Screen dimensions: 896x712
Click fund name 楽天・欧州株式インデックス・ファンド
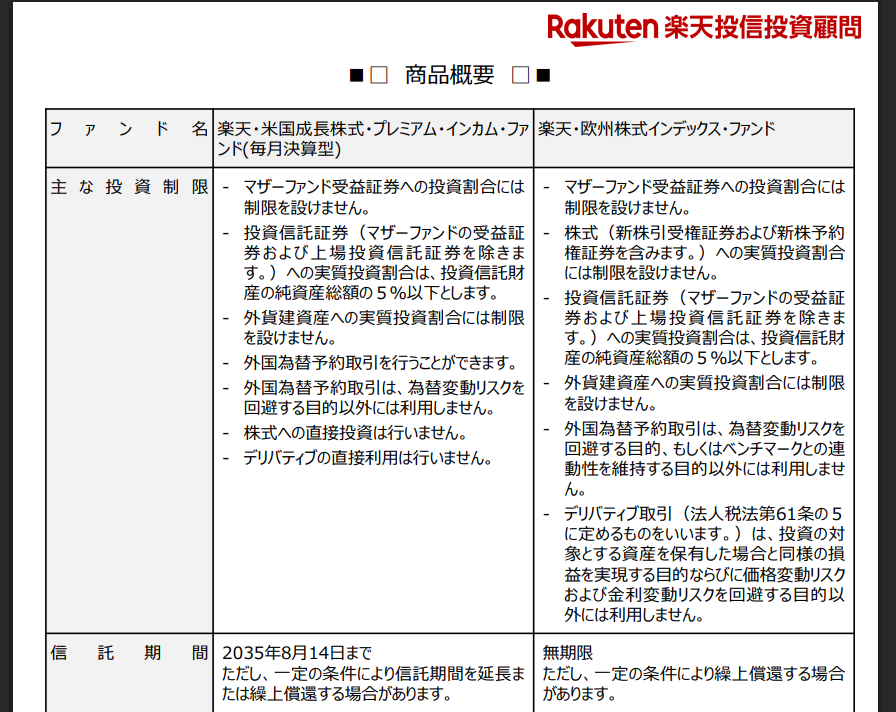pos(657,129)
